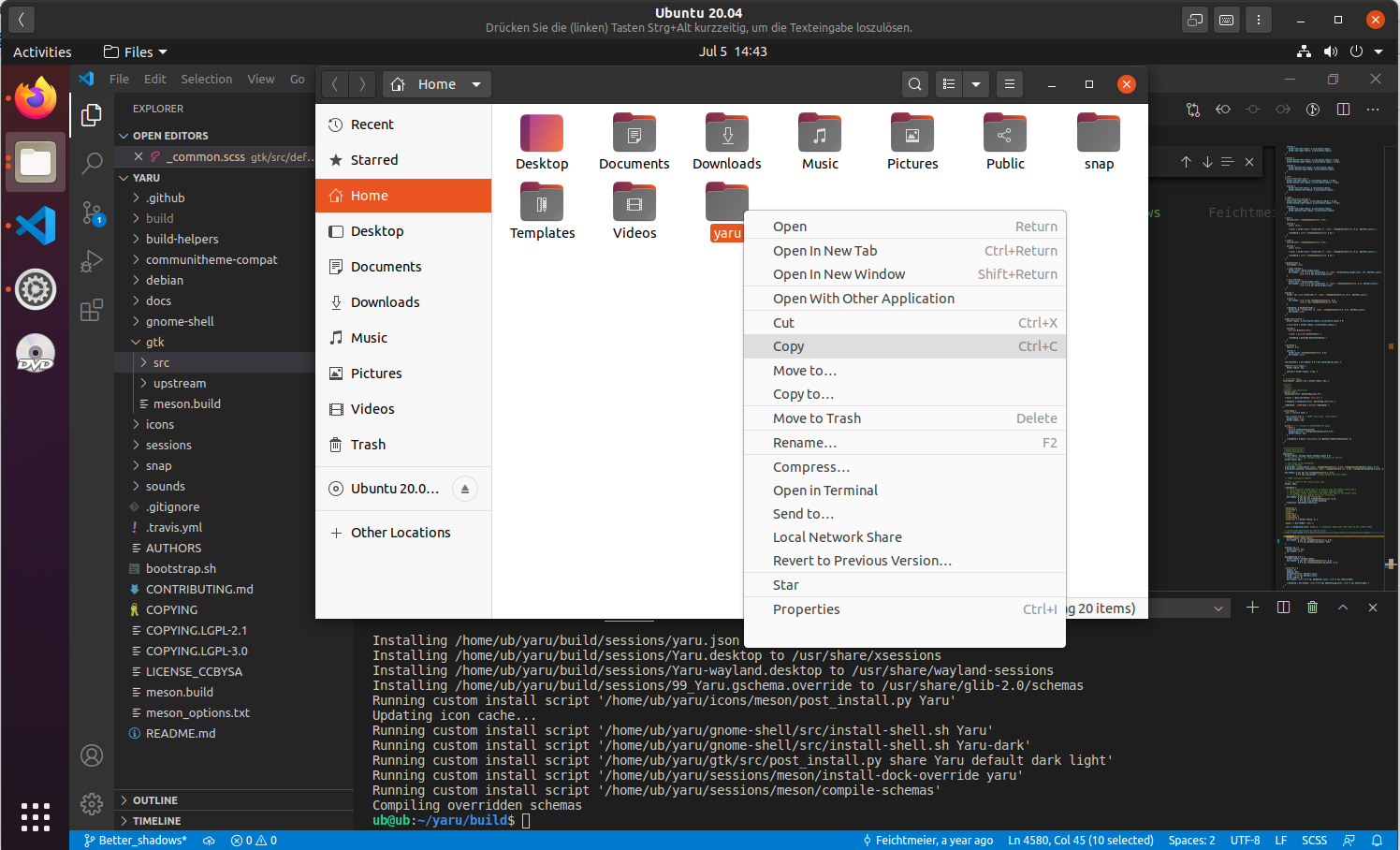Open Other Locations in Files sidebar

click(x=403, y=533)
